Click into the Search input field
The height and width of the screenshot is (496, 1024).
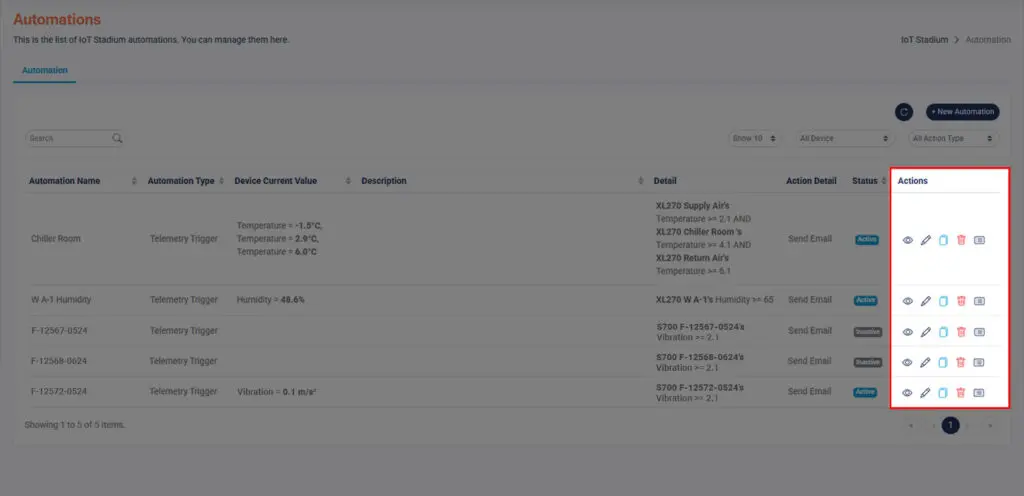pos(69,138)
